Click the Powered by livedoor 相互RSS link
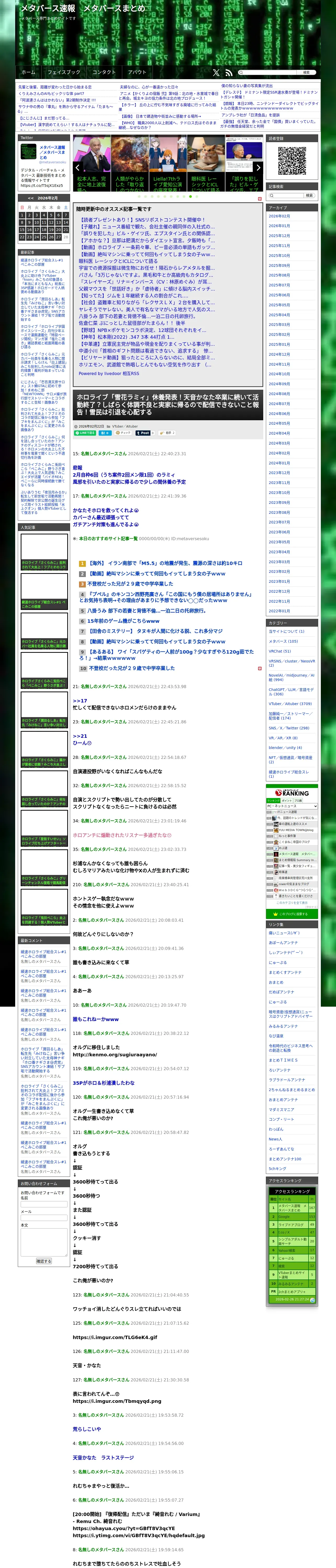Viewport: 336px width, 1568px height. (x=109, y=374)
